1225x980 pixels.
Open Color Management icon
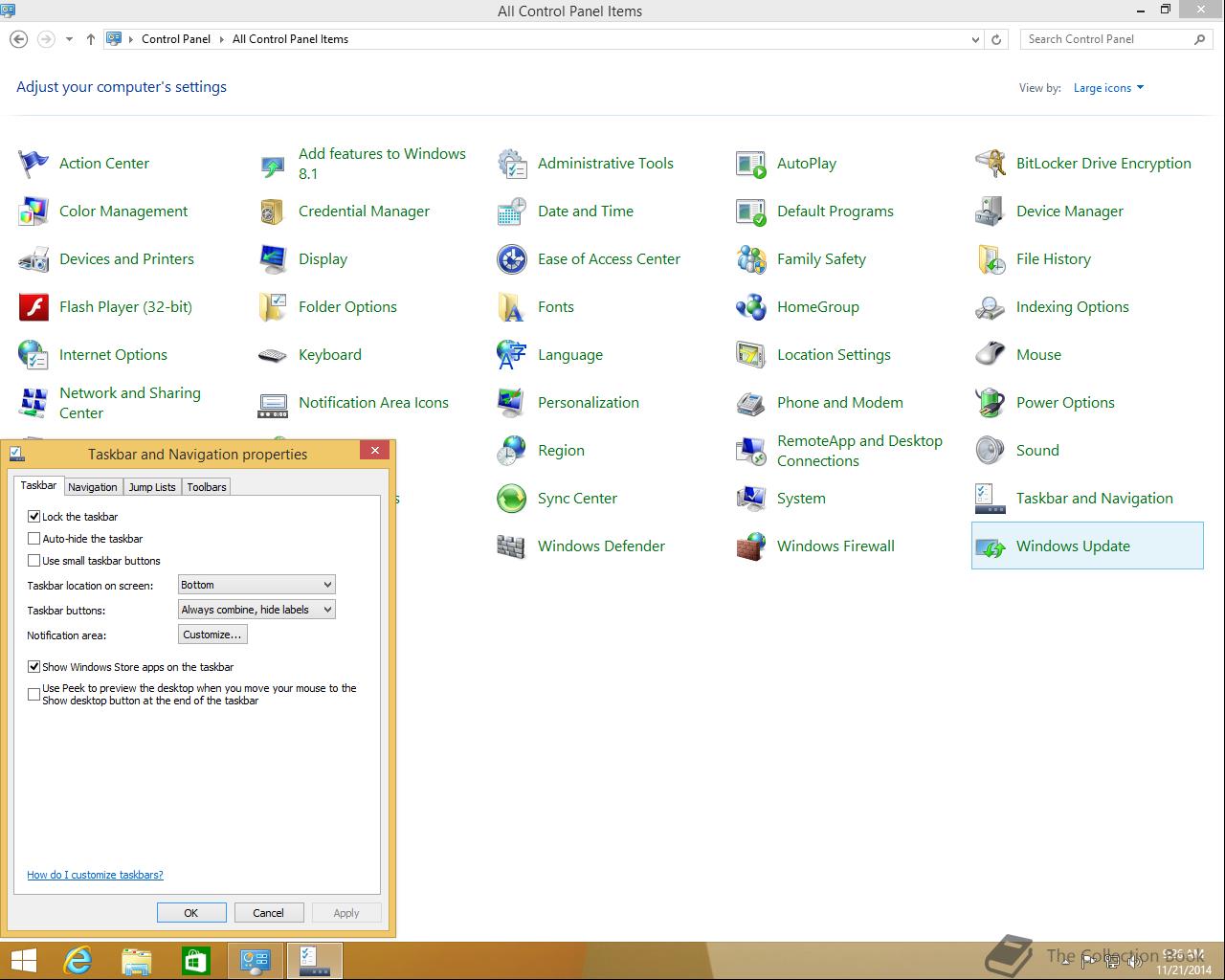click(x=33, y=212)
